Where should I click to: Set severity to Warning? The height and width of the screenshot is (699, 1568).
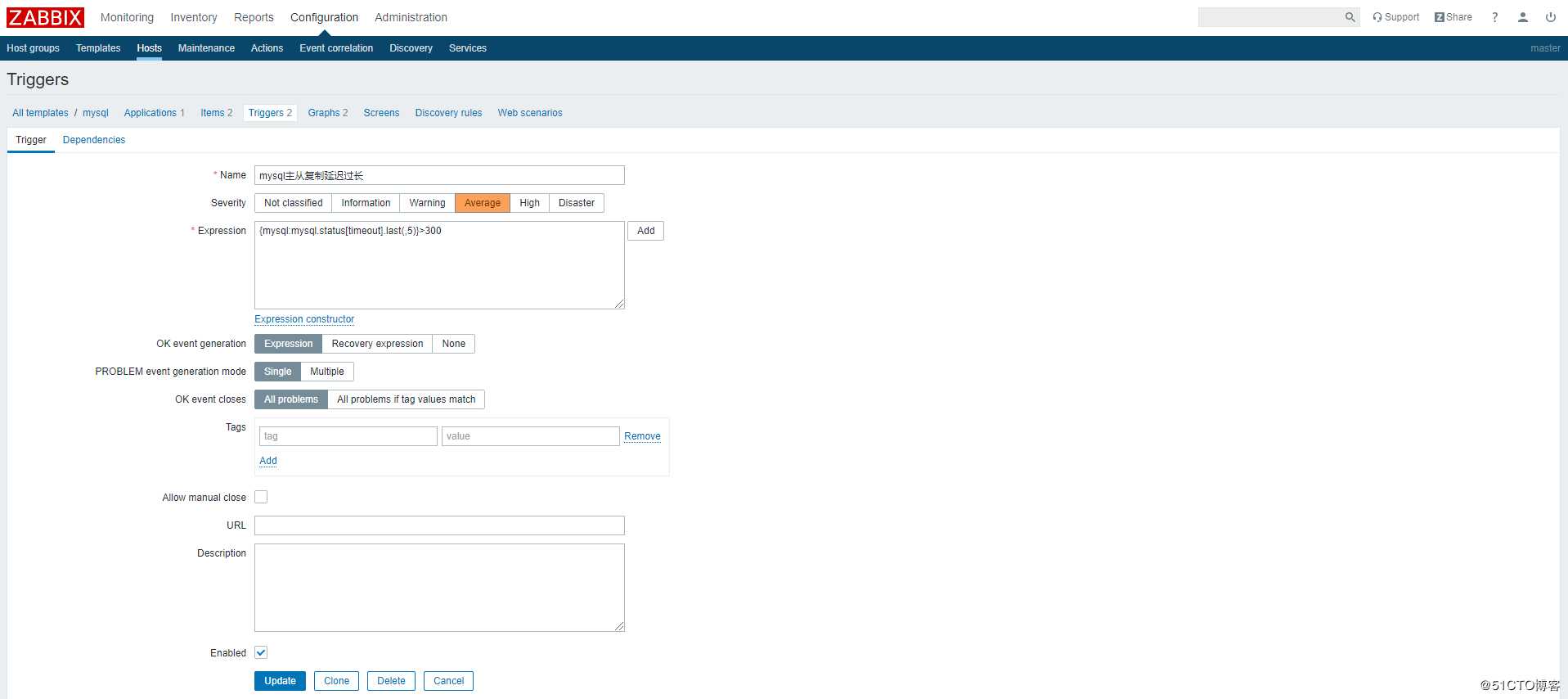click(x=427, y=203)
